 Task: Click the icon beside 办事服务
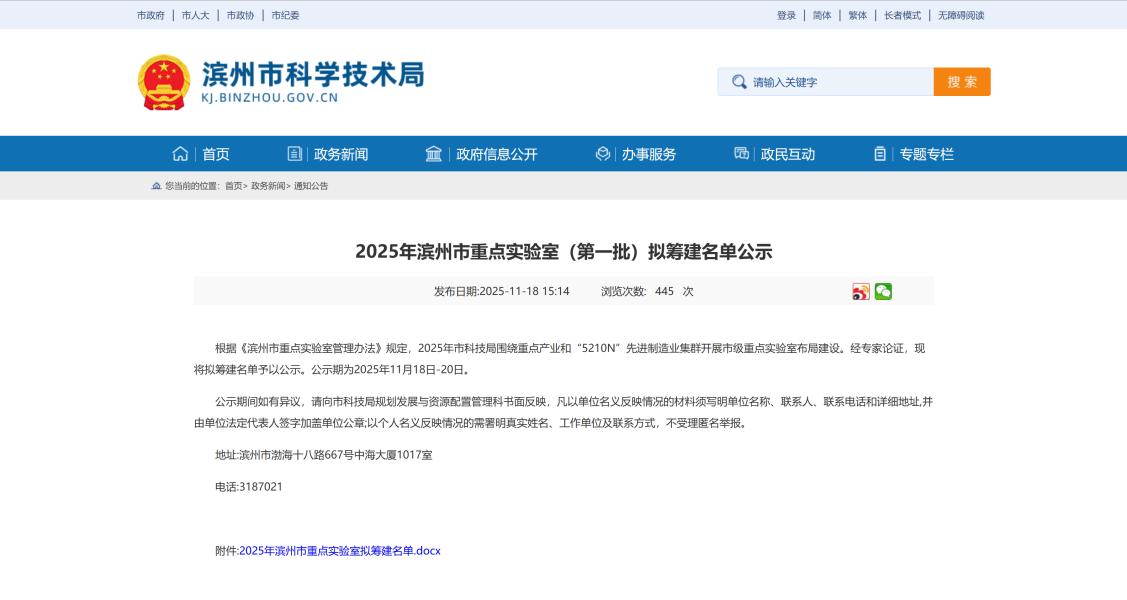tap(603, 154)
